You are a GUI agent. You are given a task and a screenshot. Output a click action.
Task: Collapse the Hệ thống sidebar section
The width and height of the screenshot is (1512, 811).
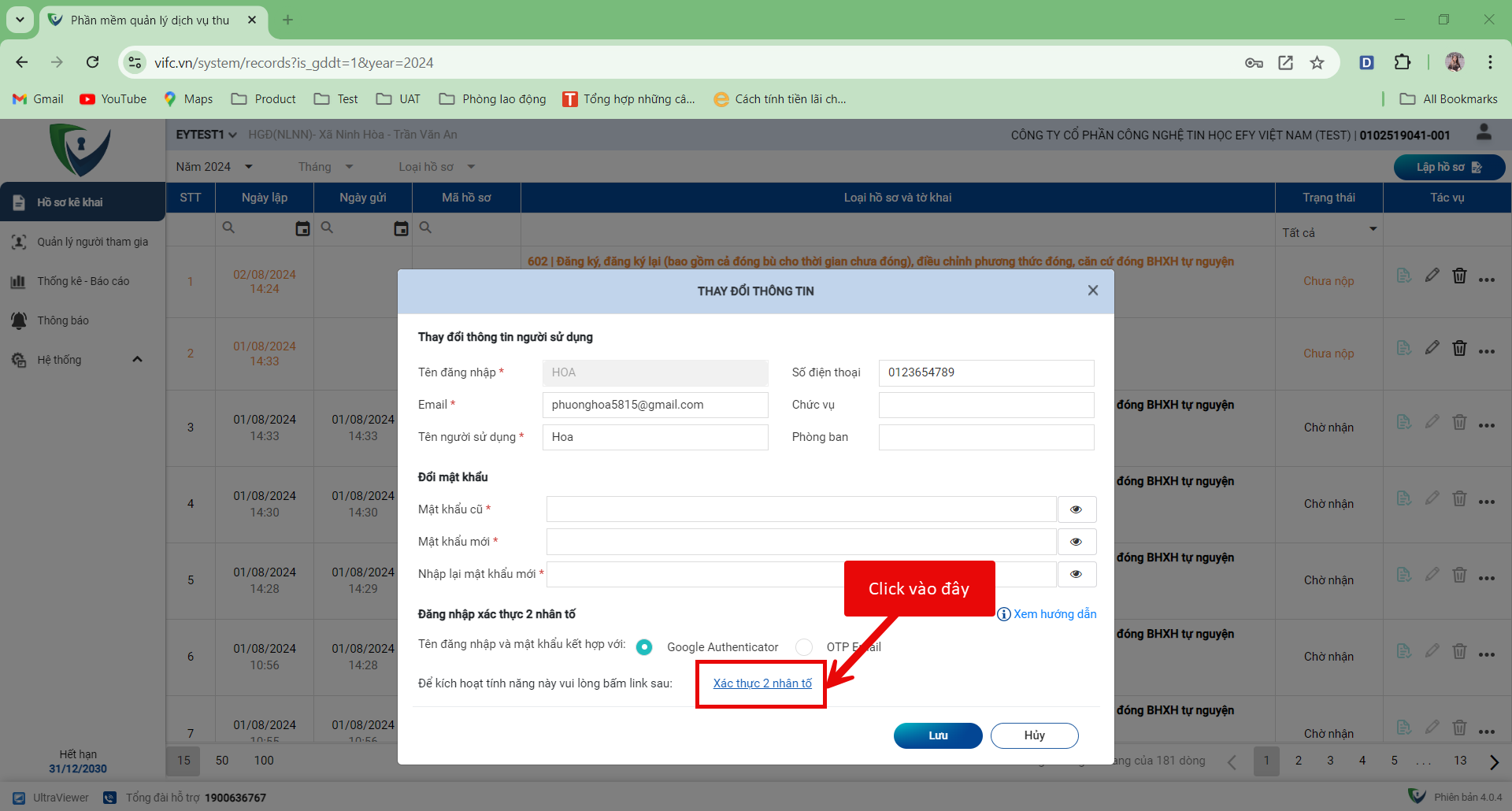point(137,360)
